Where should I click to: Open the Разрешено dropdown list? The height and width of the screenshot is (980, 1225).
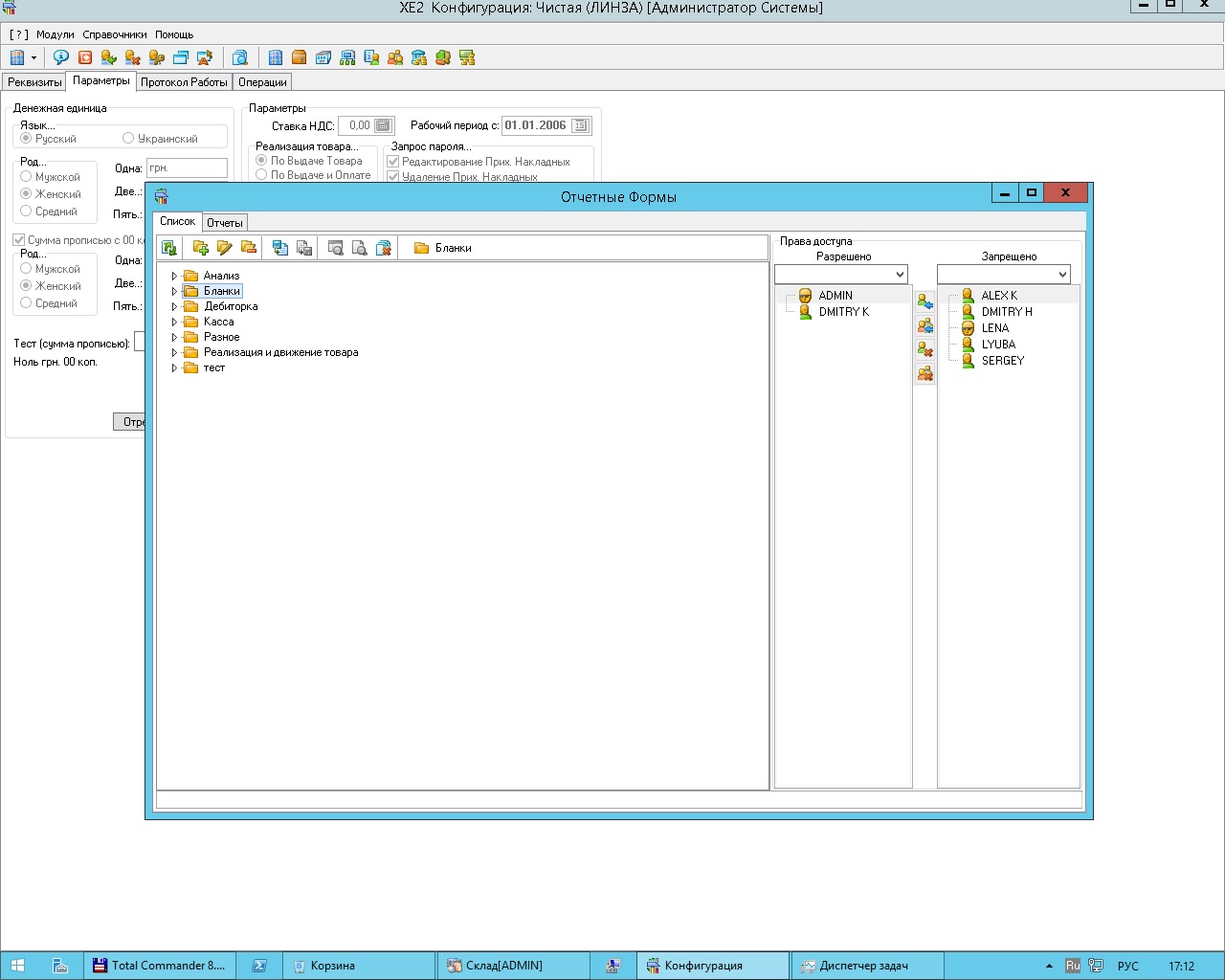900,275
